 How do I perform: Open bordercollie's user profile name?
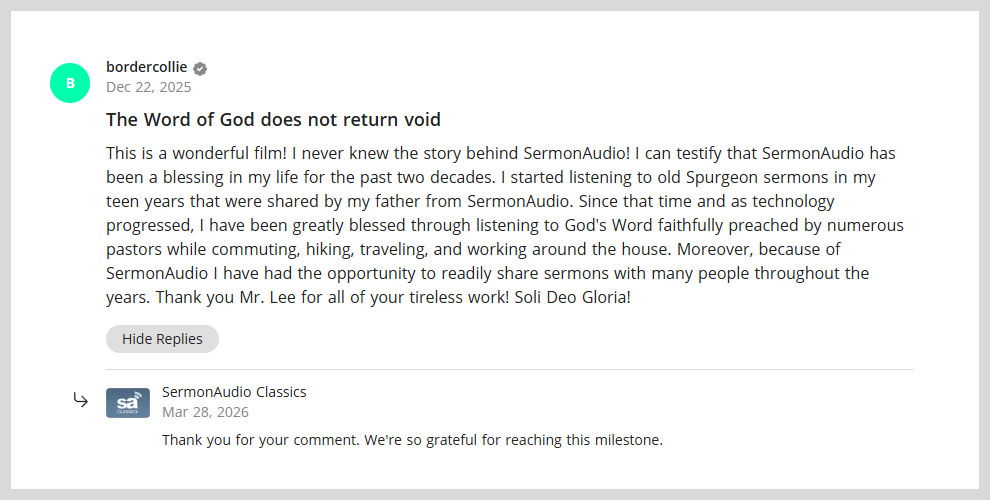(146, 67)
